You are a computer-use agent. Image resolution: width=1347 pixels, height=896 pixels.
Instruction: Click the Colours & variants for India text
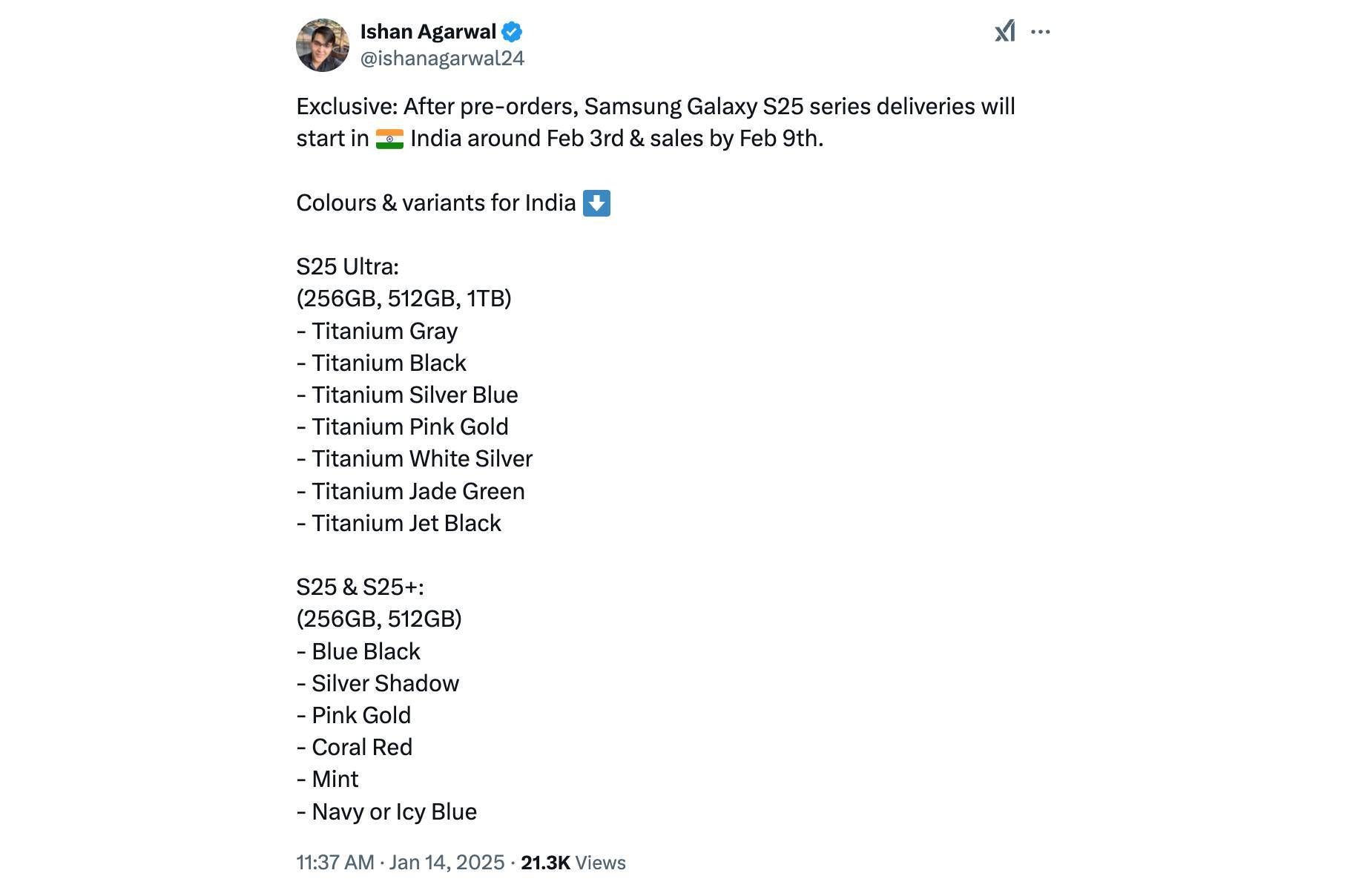436,203
